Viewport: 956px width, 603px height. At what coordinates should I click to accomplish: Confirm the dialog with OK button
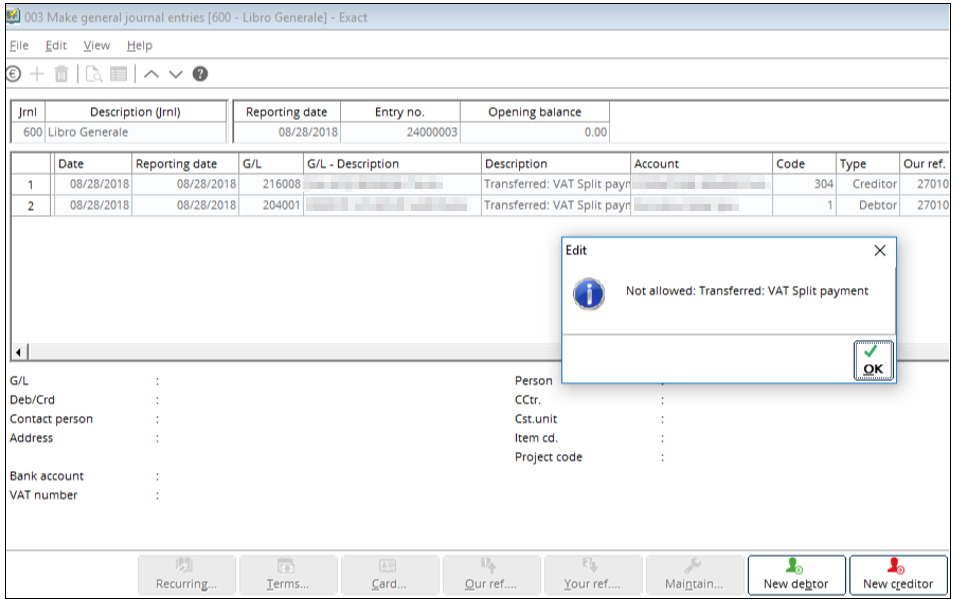coord(872,360)
